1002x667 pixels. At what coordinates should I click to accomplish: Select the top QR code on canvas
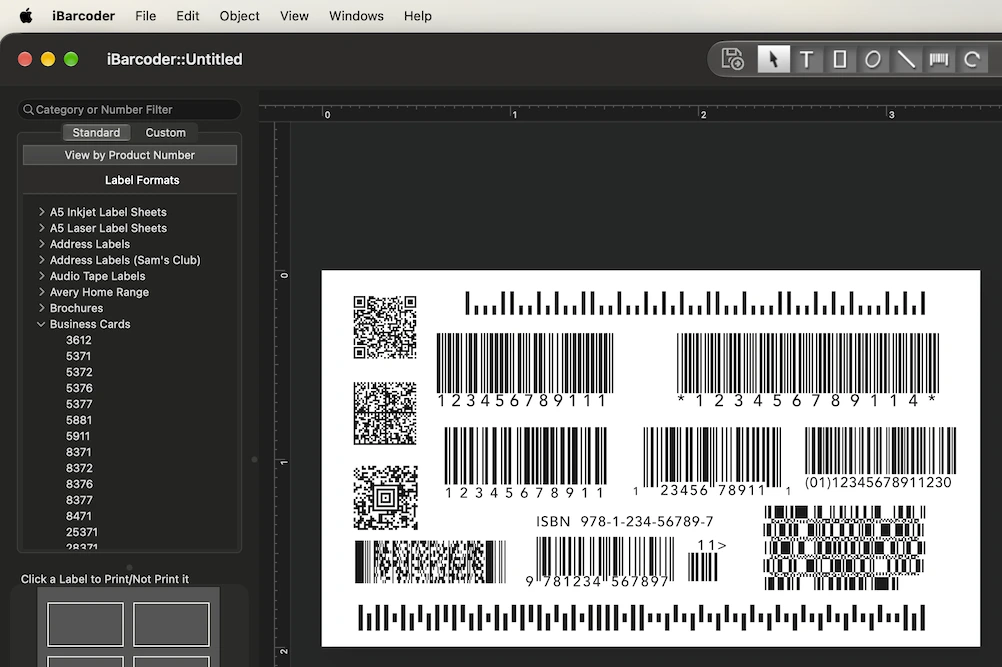[385, 326]
